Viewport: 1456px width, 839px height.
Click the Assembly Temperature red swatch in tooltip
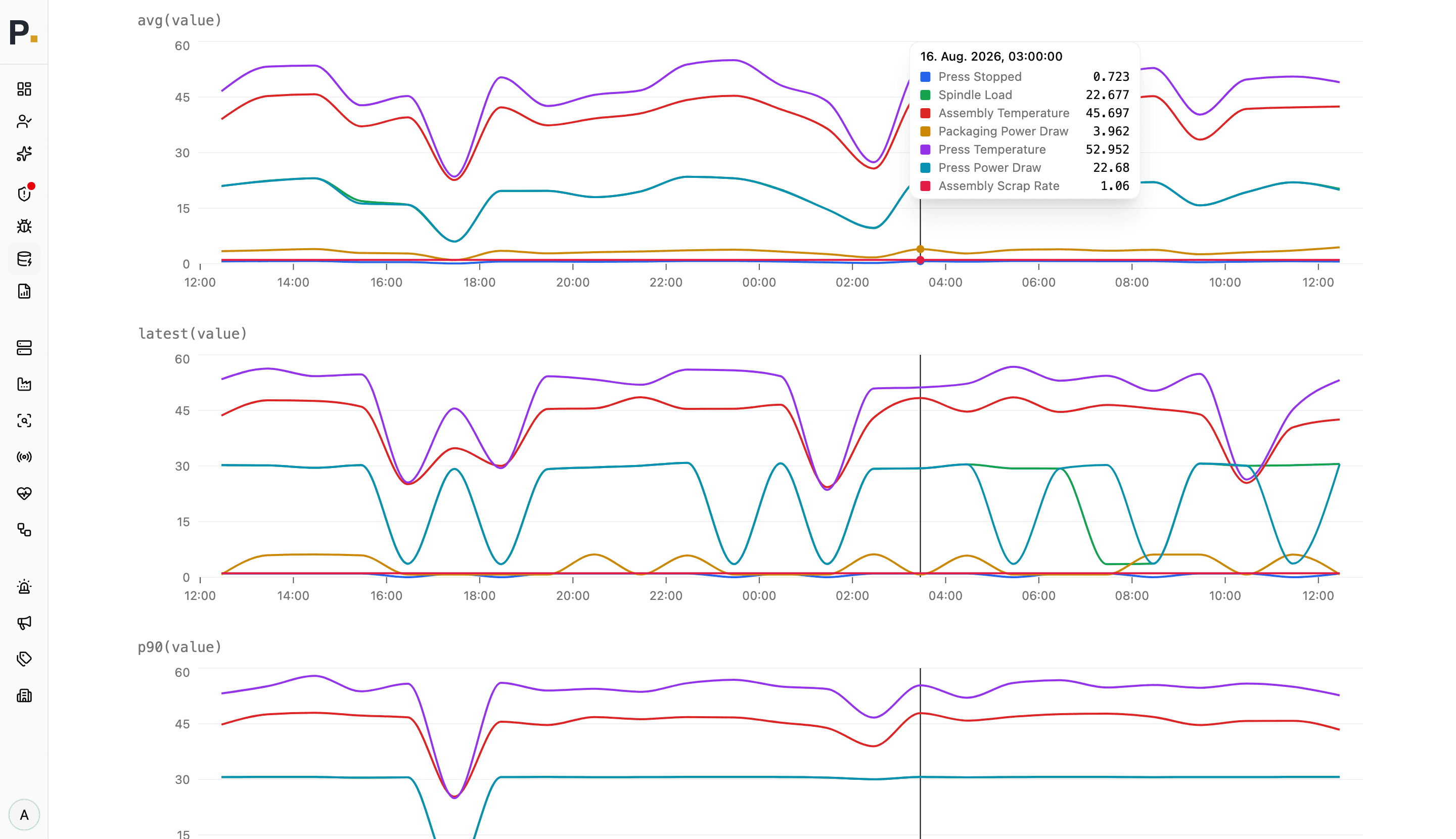[x=925, y=114]
